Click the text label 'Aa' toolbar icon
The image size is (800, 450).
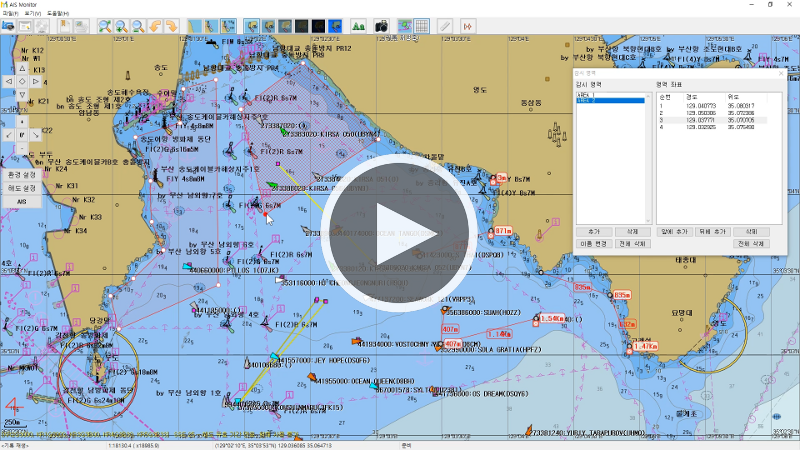[359, 25]
